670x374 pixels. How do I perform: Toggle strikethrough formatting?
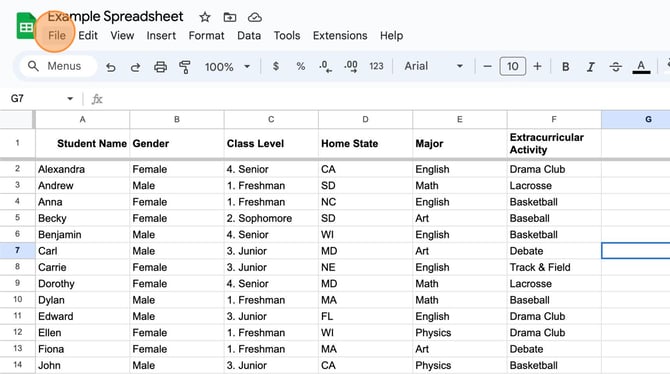tap(616, 67)
